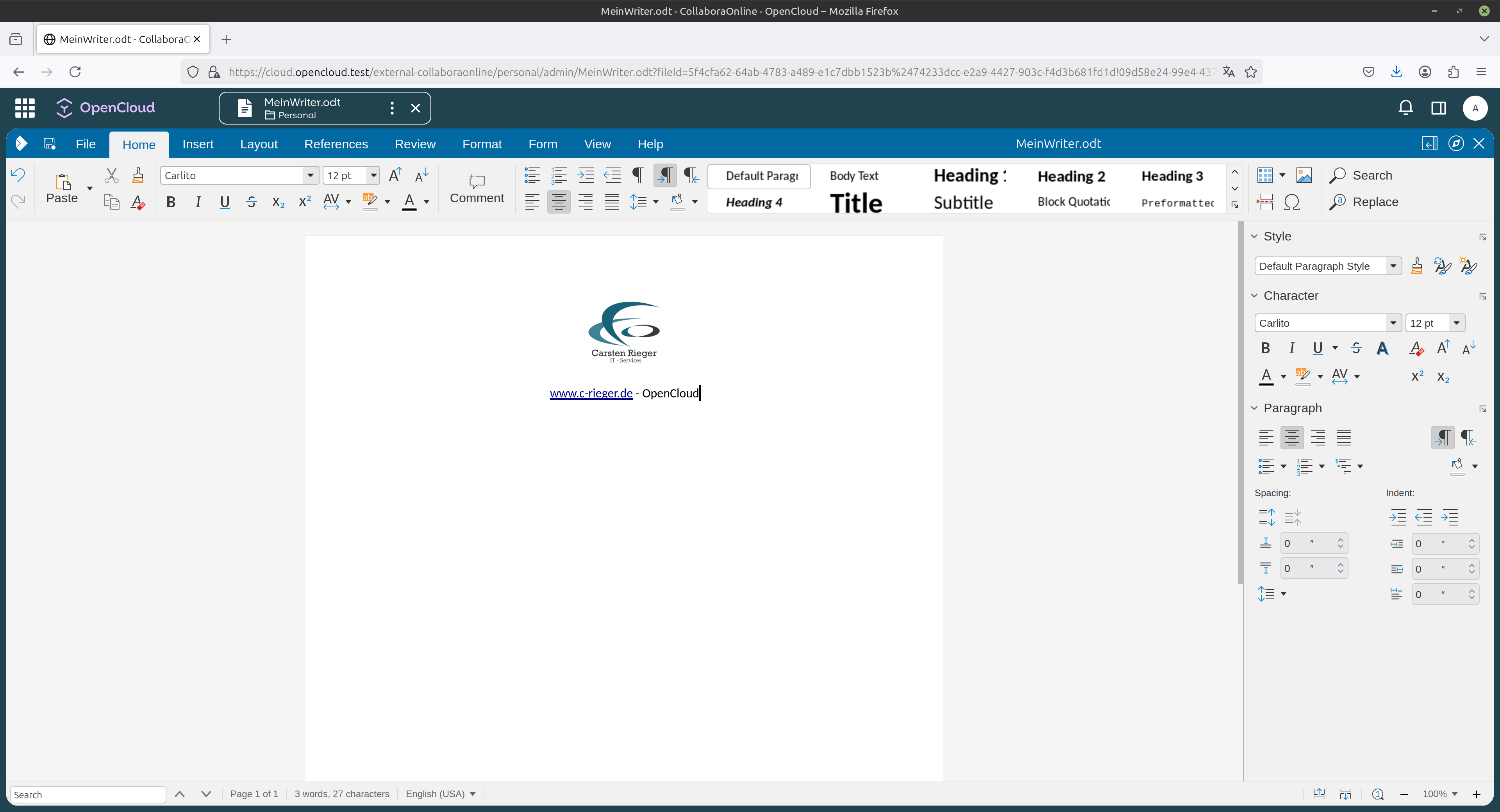This screenshot has height=812, width=1500.
Task: Toggle Strikethrough in the Home ribbon
Action: click(x=252, y=202)
